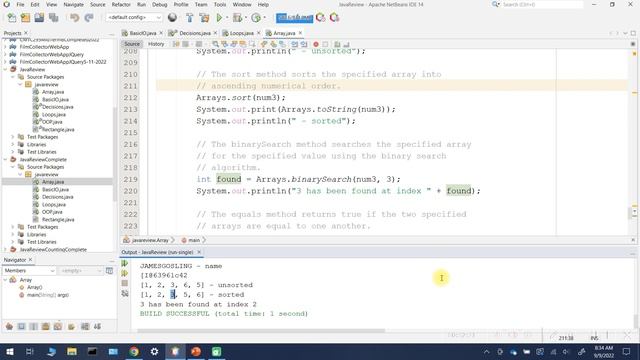Click the Profile Project toolbar icon
Viewport: 640px width, 360px height.
[x=256, y=18]
